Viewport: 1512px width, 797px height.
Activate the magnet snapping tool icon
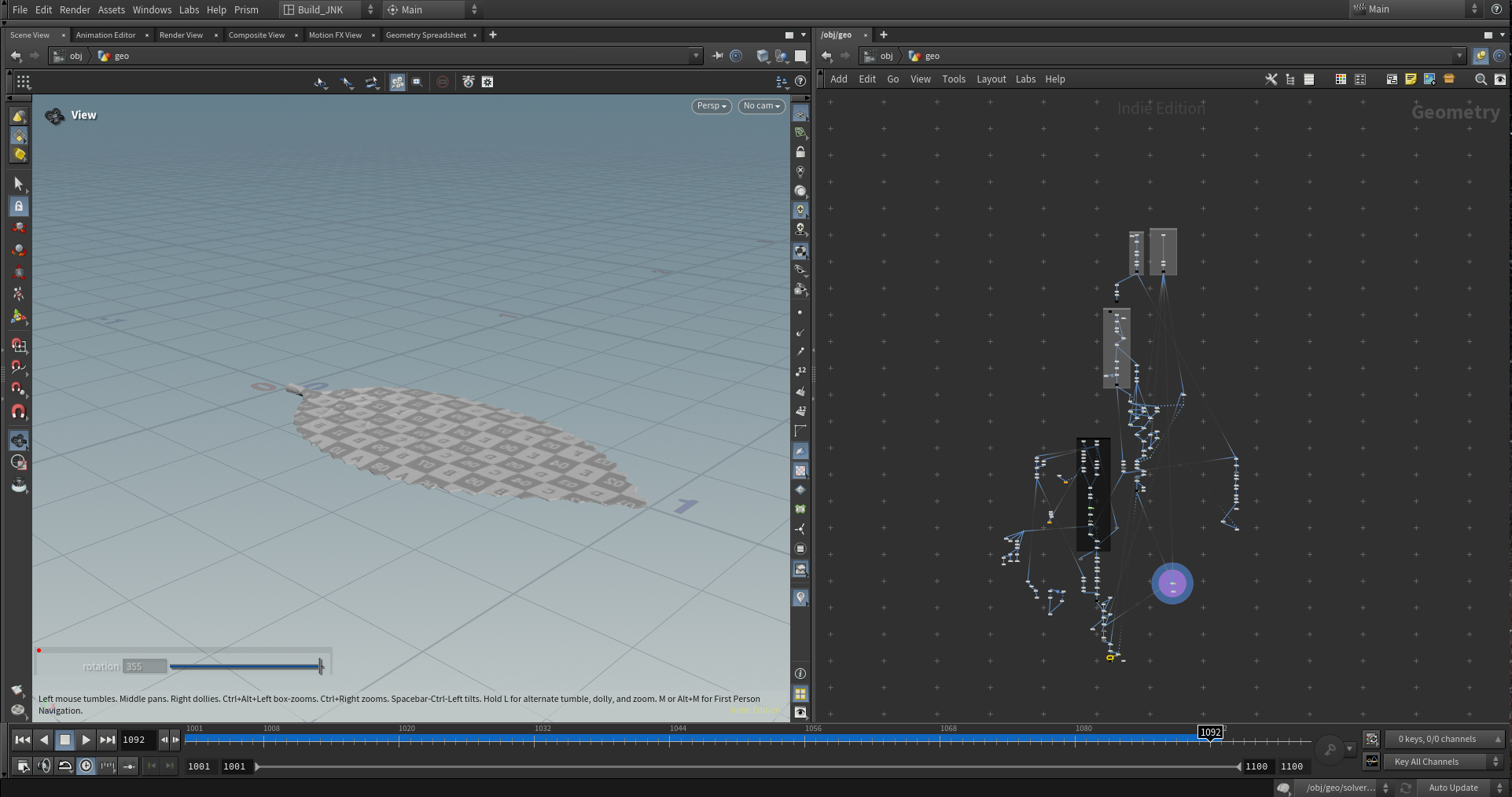[x=19, y=411]
